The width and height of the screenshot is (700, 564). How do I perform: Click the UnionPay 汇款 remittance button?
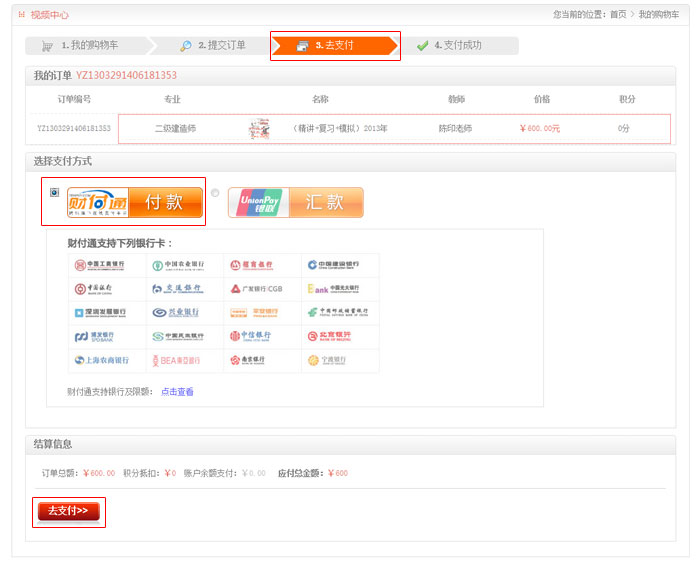pyautogui.click(x=296, y=203)
